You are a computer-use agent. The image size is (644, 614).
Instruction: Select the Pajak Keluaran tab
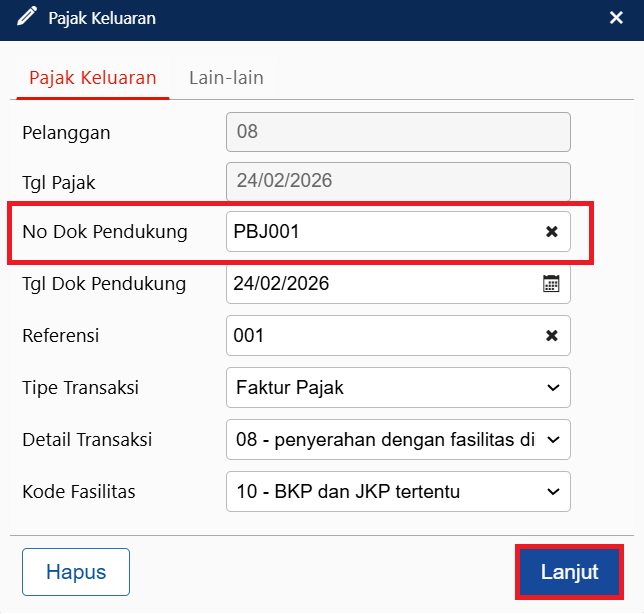tap(92, 78)
